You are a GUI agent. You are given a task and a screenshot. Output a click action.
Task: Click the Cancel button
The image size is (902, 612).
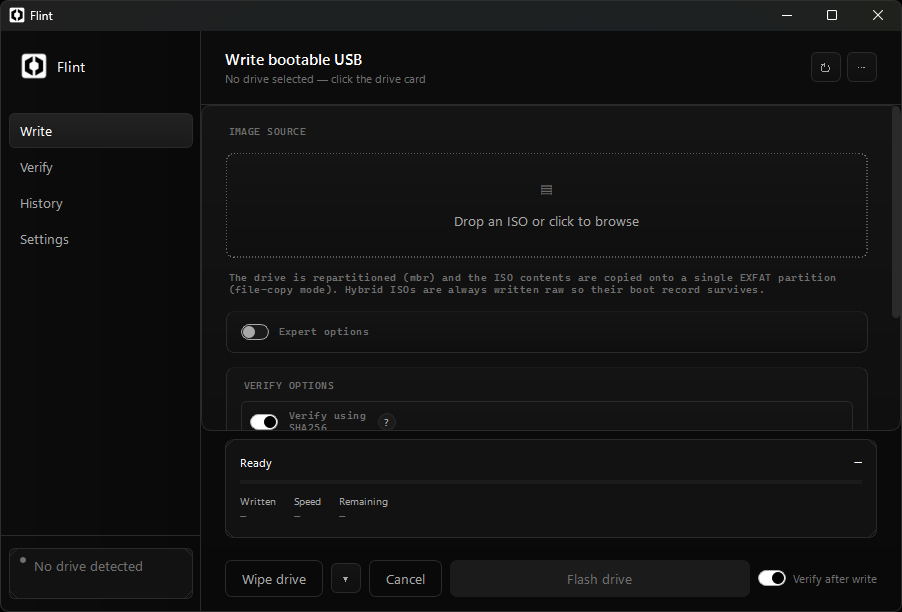pyautogui.click(x=405, y=579)
